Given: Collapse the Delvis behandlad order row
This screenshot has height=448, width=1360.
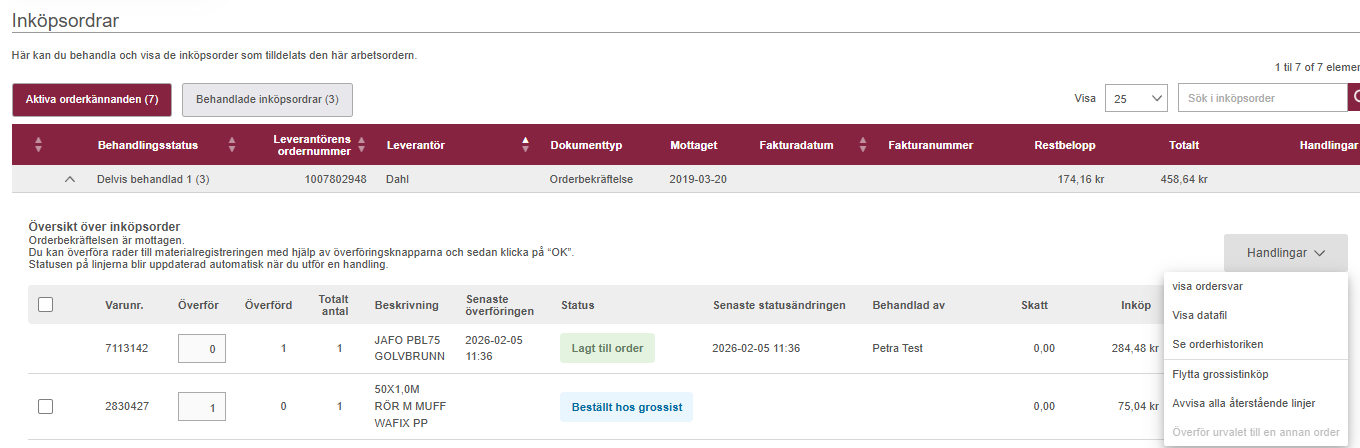Looking at the screenshot, I should point(69,179).
